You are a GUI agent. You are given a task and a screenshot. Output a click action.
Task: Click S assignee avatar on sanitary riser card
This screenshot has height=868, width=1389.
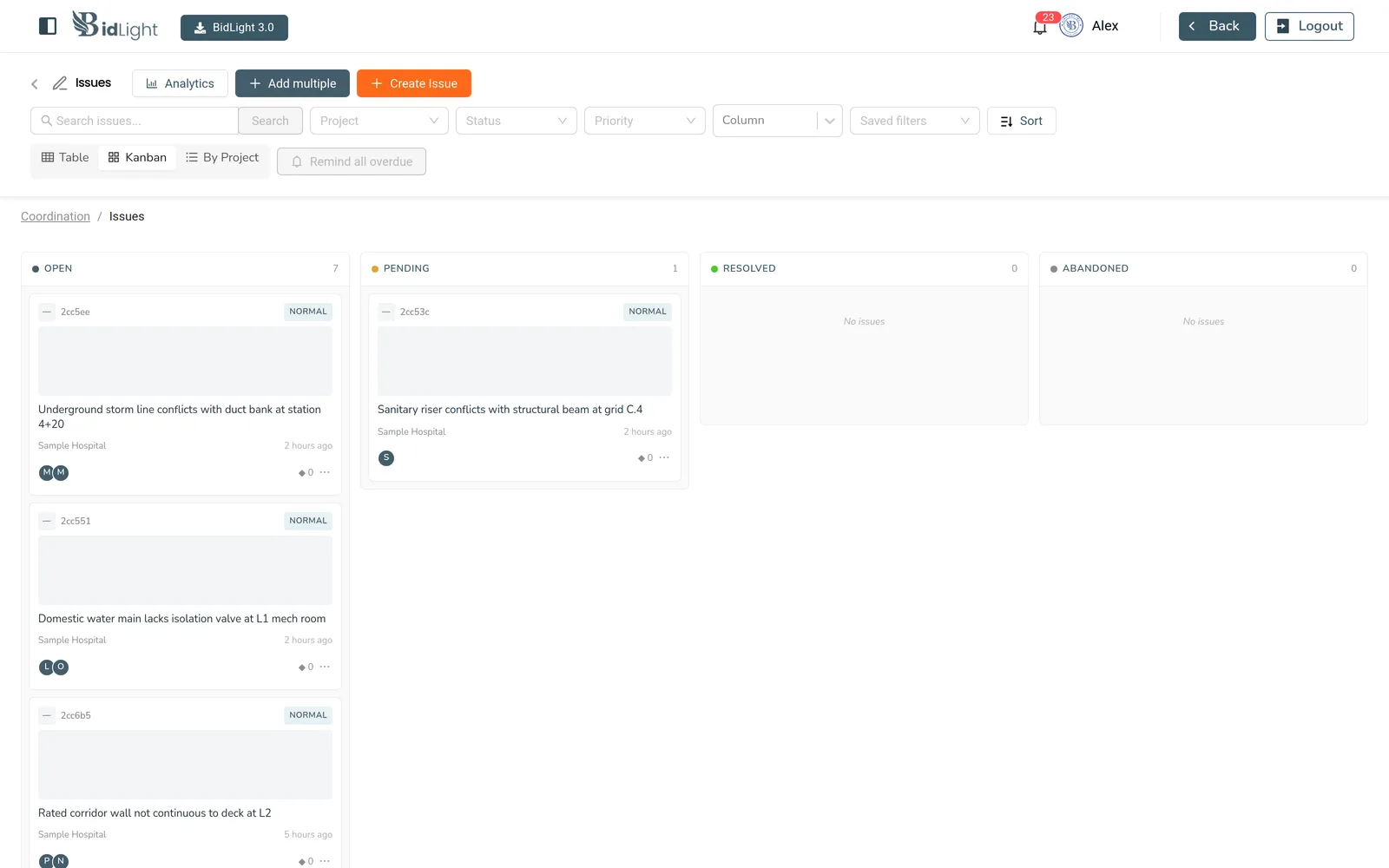click(x=386, y=458)
